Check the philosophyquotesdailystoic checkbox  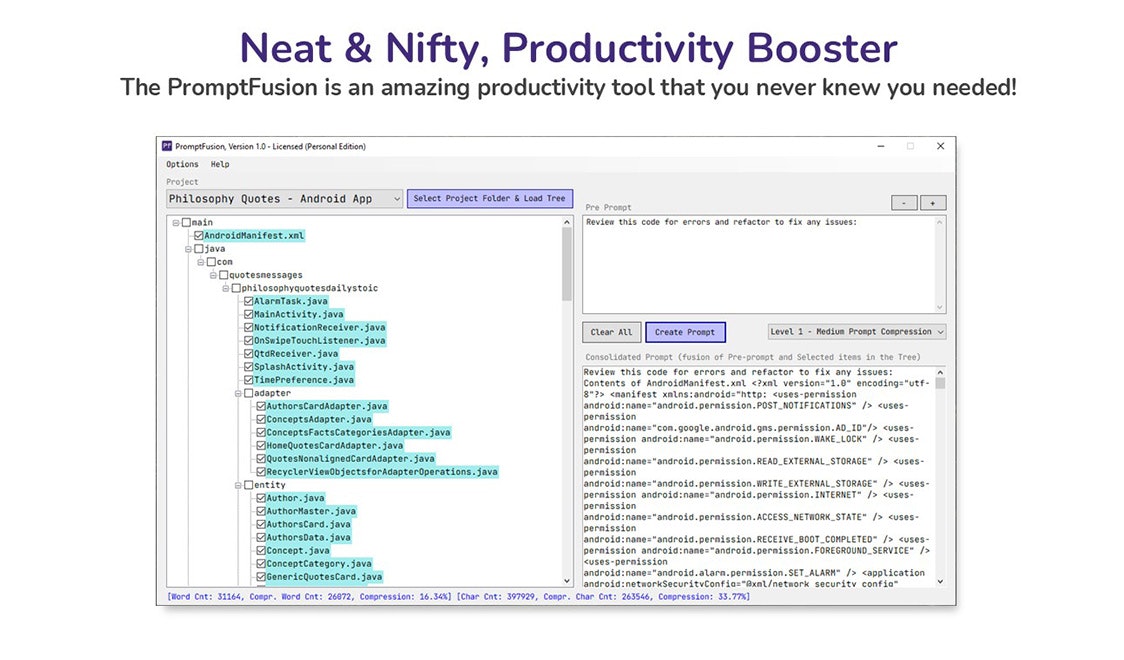pos(236,288)
